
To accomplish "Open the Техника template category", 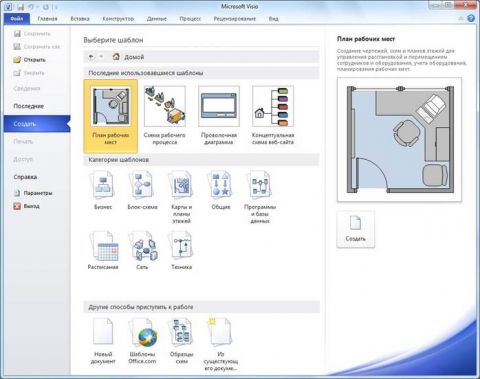I will (x=181, y=251).
